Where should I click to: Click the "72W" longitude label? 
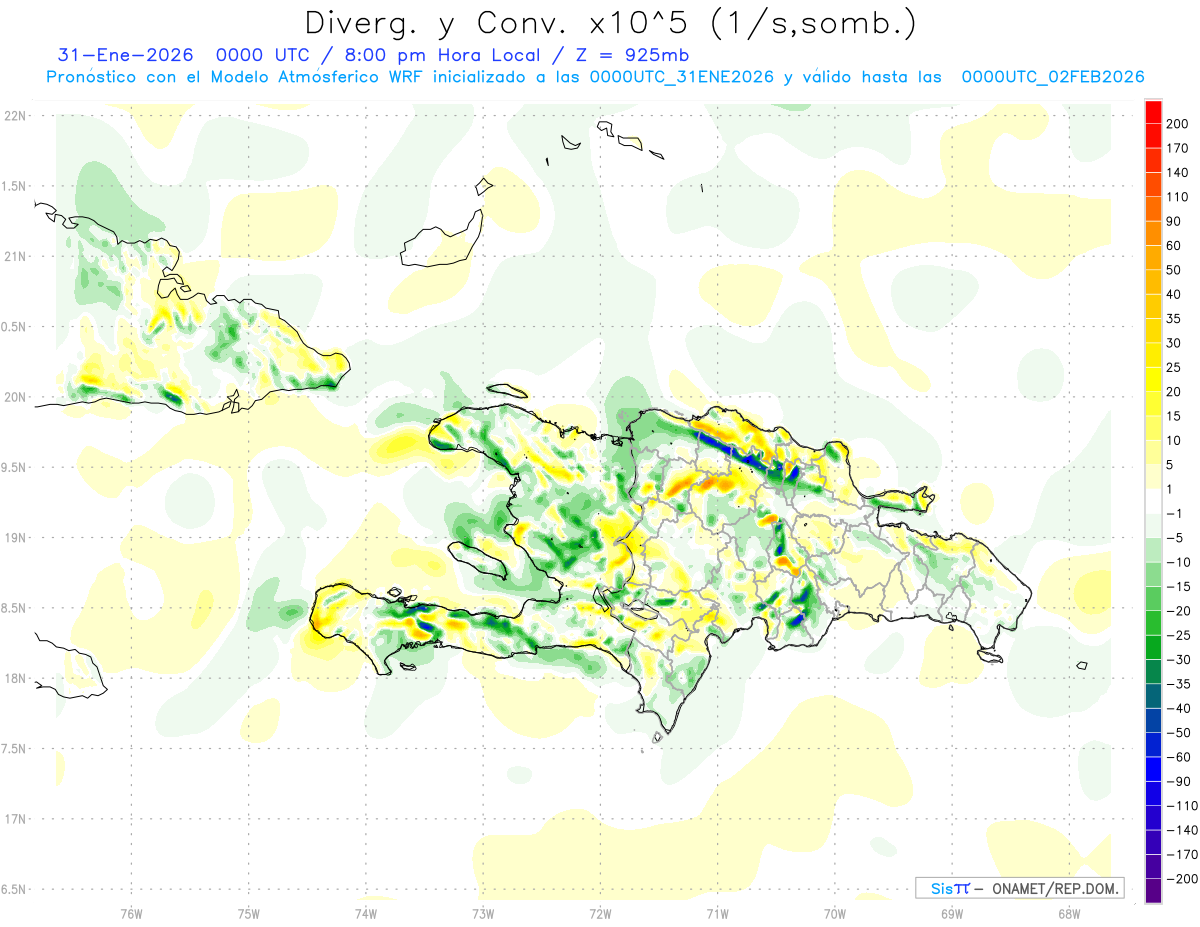pos(600,913)
